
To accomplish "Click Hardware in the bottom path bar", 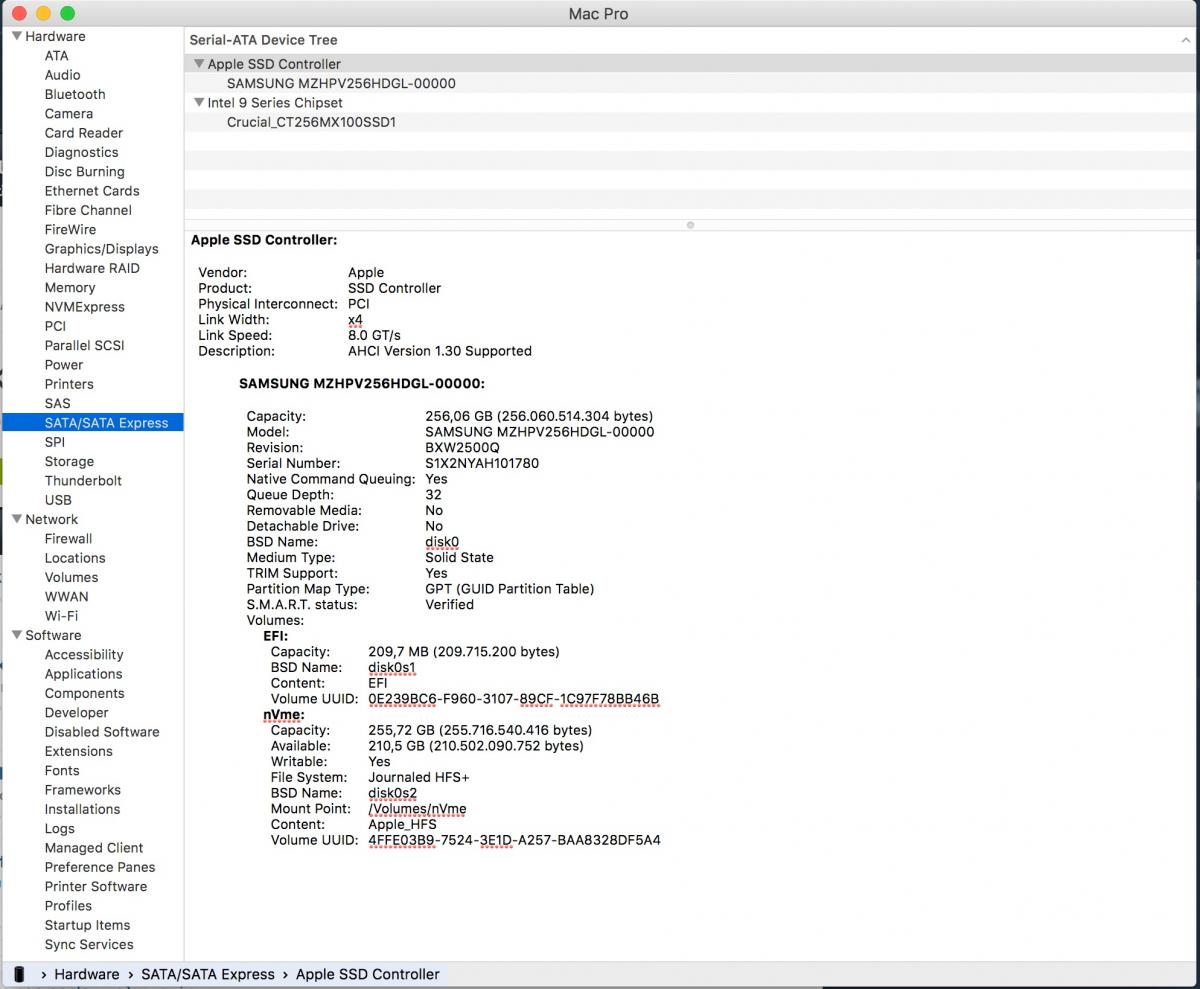I will pos(87,974).
